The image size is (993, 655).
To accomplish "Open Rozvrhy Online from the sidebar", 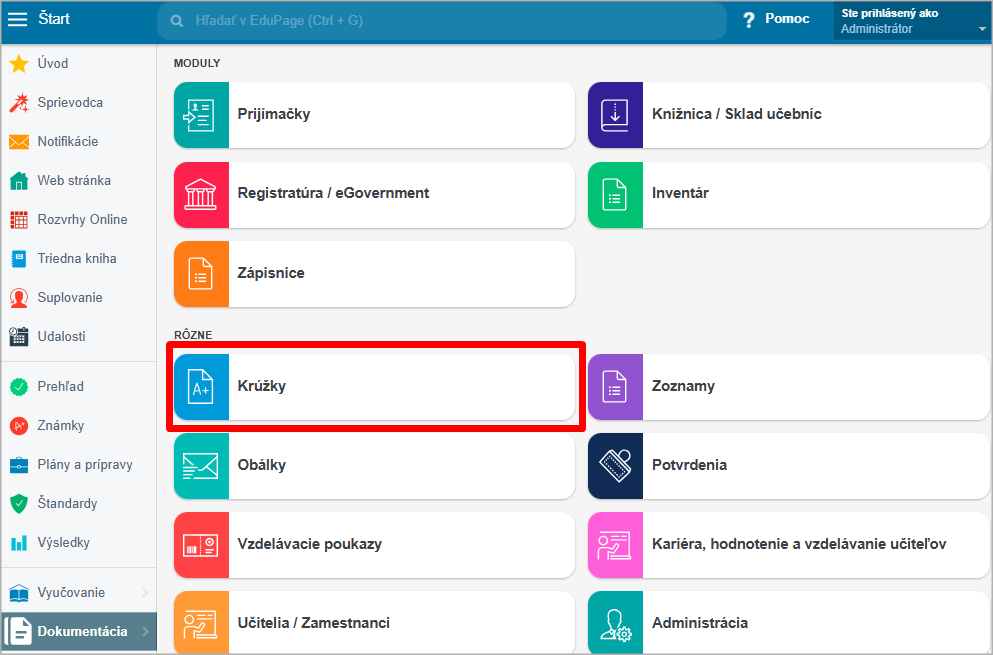I will pos(82,219).
